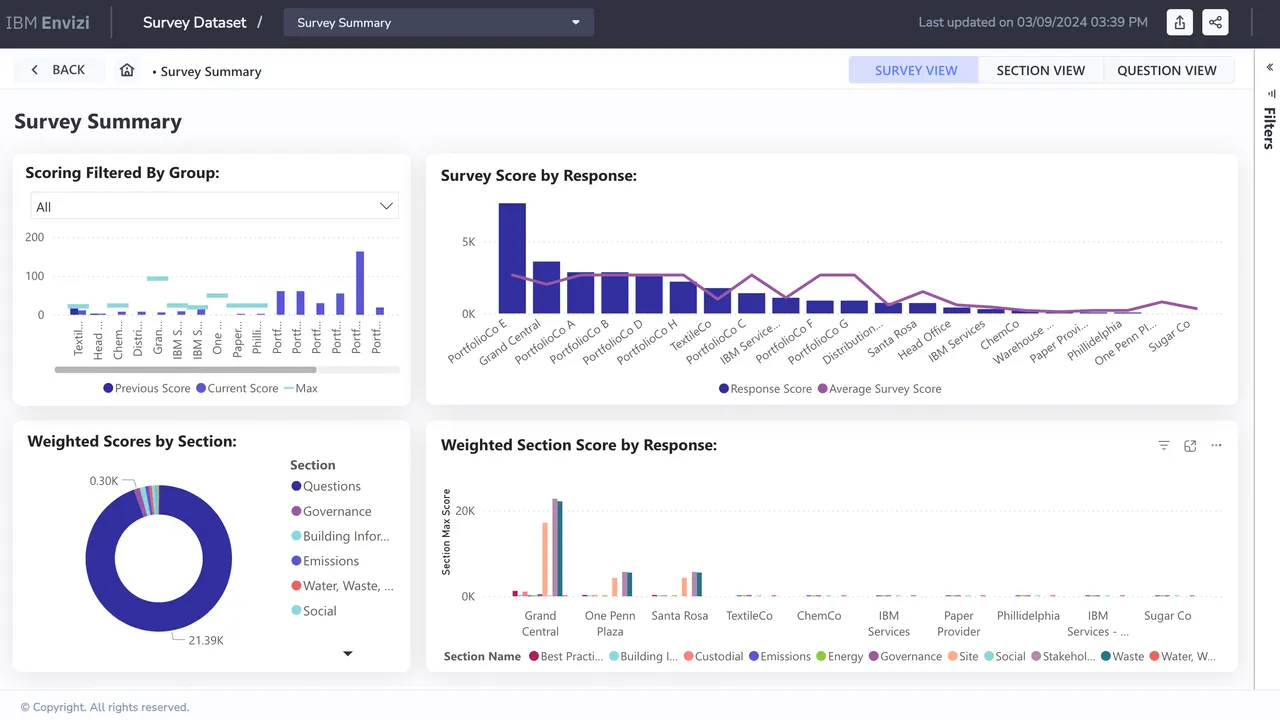1280x720 pixels.
Task: Switch to SECTION VIEW tab
Action: tap(1041, 70)
